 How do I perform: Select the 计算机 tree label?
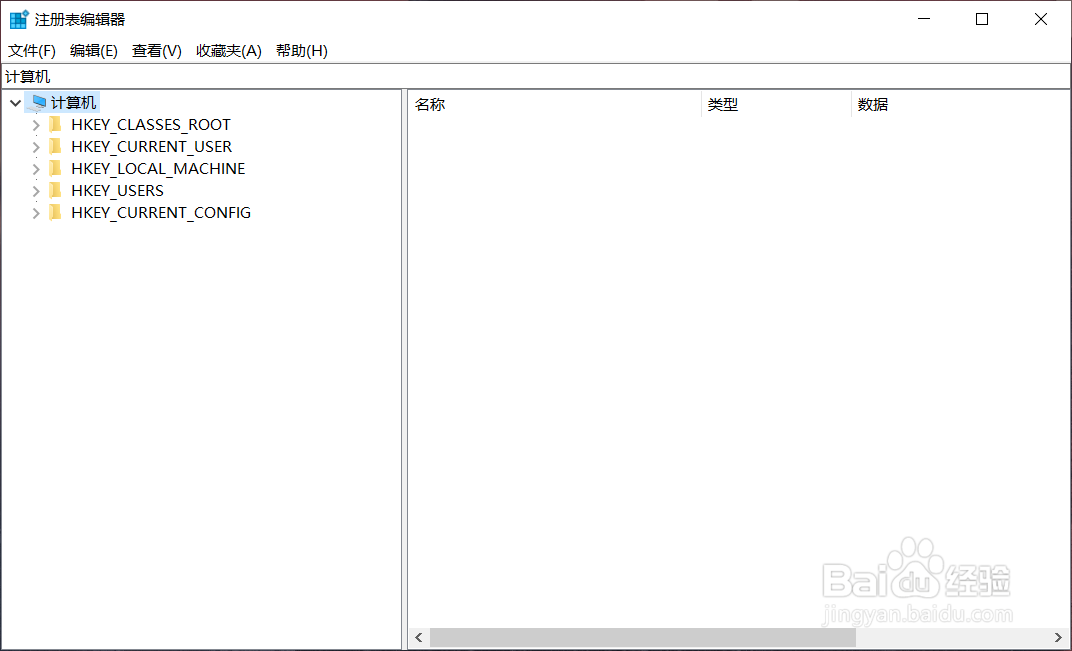(x=74, y=103)
